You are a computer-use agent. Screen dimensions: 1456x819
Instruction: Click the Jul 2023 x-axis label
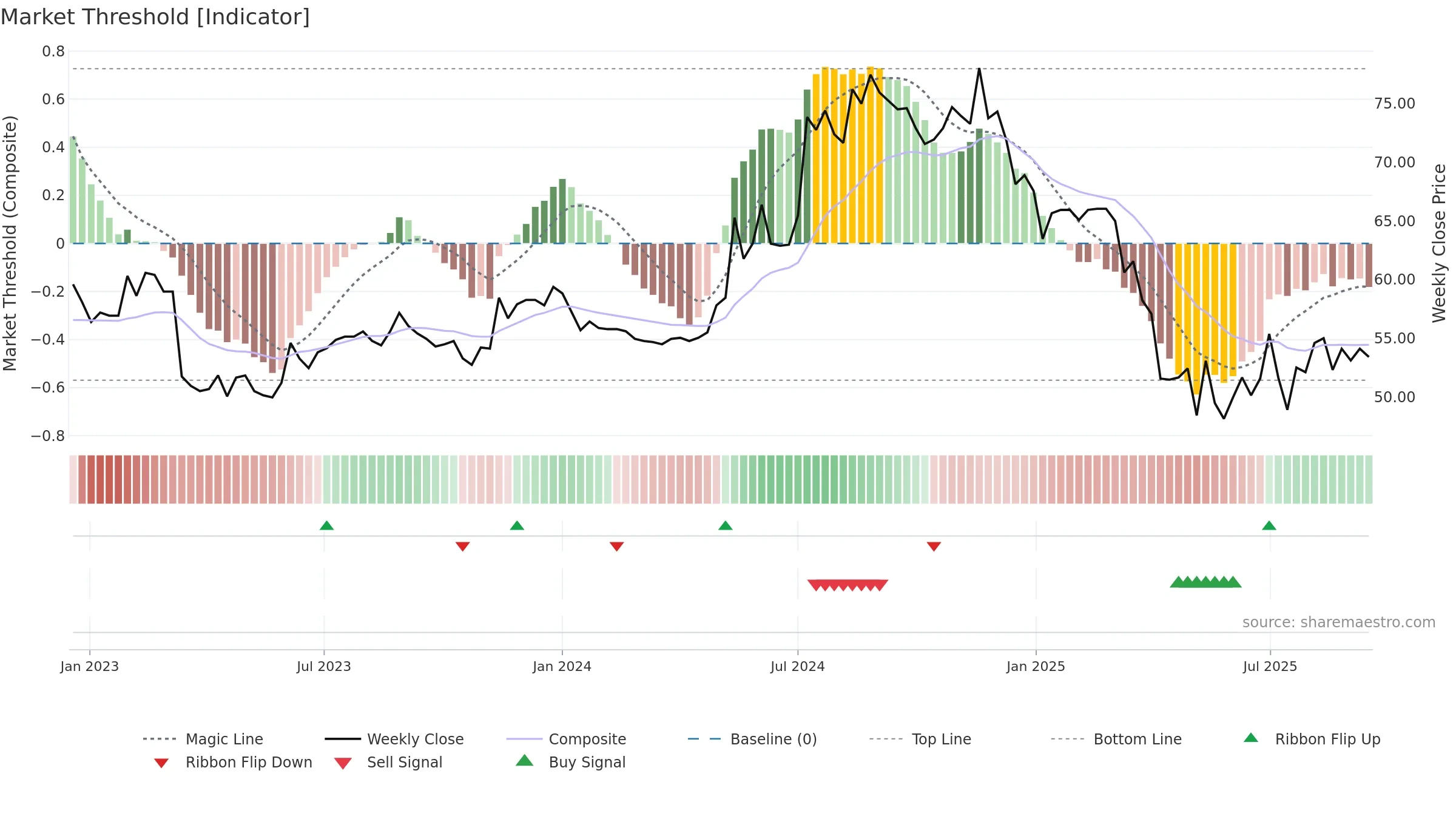[x=324, y=666]
